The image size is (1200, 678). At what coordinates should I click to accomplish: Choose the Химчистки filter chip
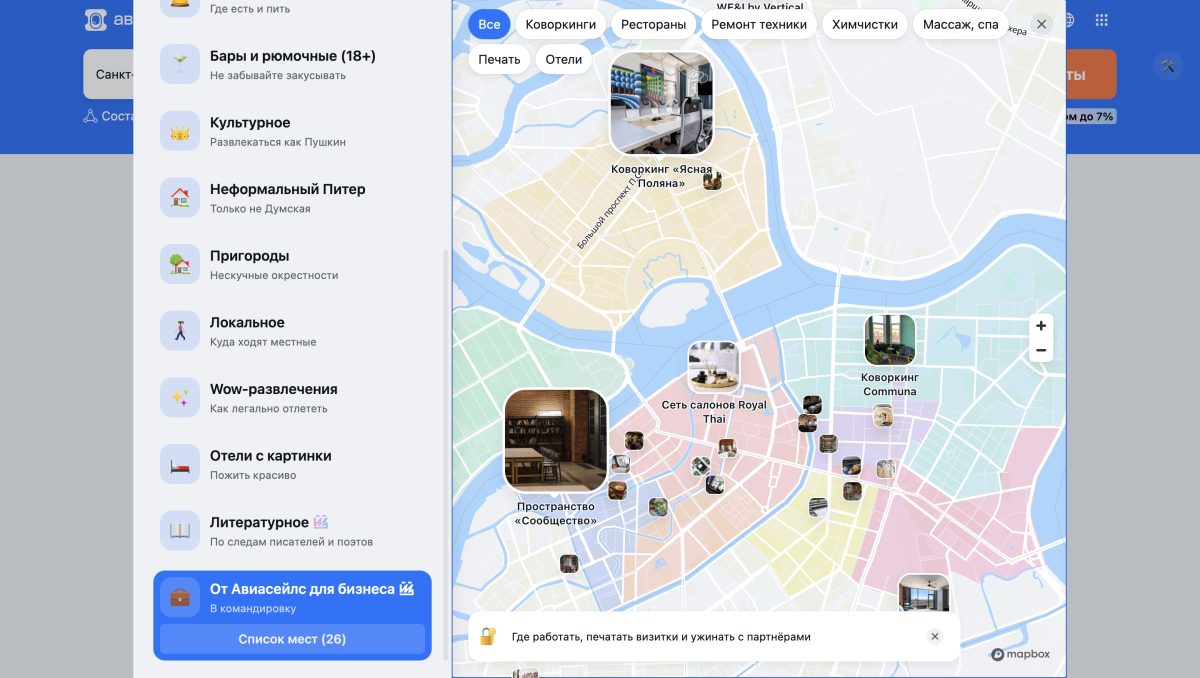(865, 25)
